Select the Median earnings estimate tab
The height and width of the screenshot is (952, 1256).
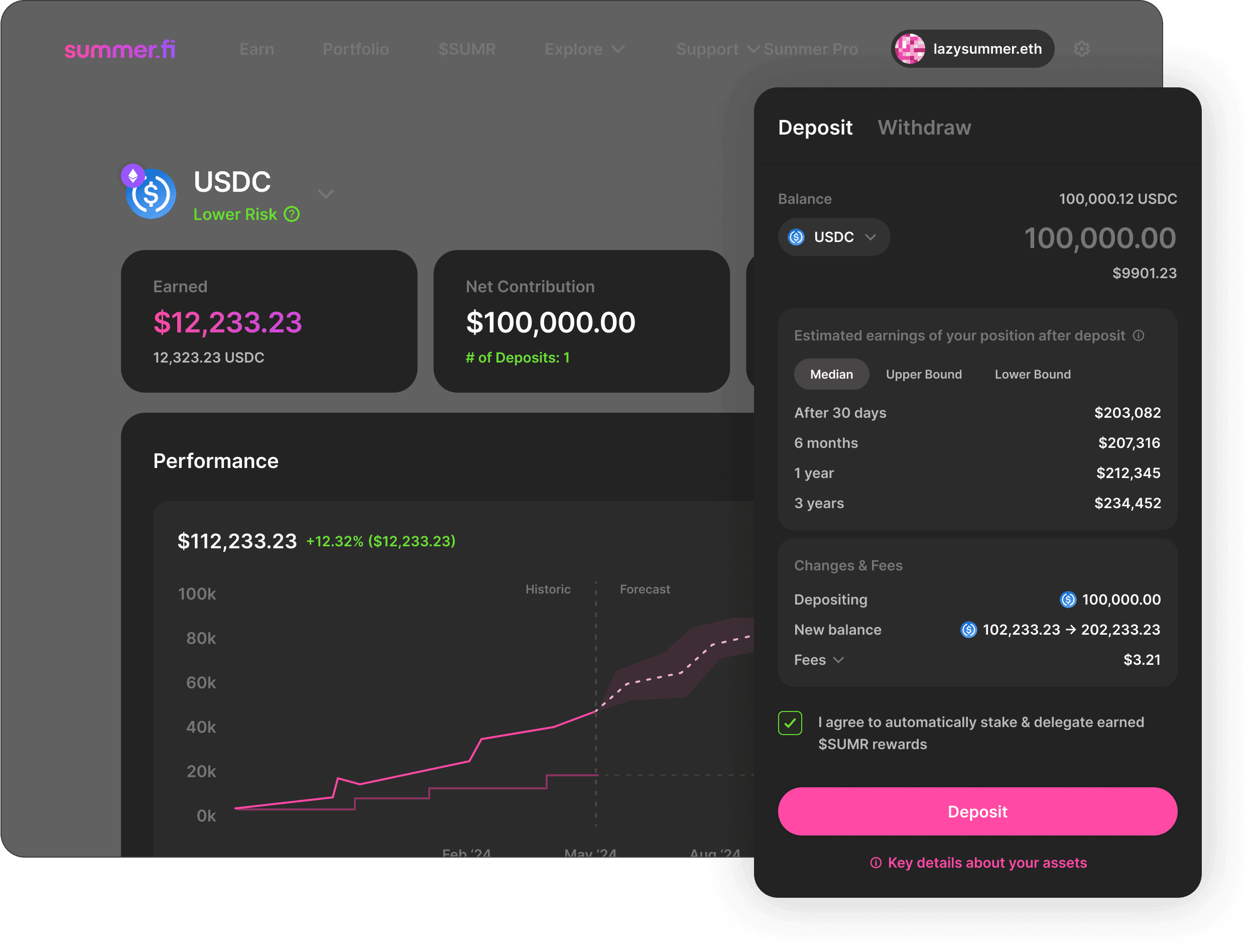click(830, 373)
